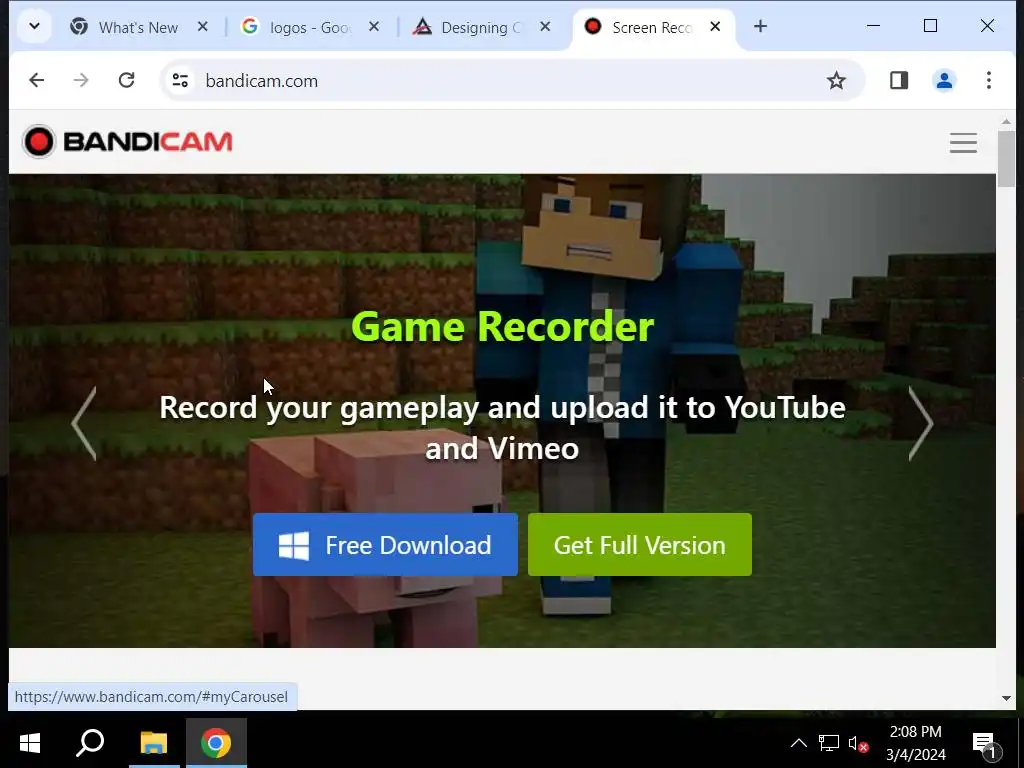This screenshot has width=1024, height=768.
Task: Maximize the Chrome window
Action: click(931, 26)
